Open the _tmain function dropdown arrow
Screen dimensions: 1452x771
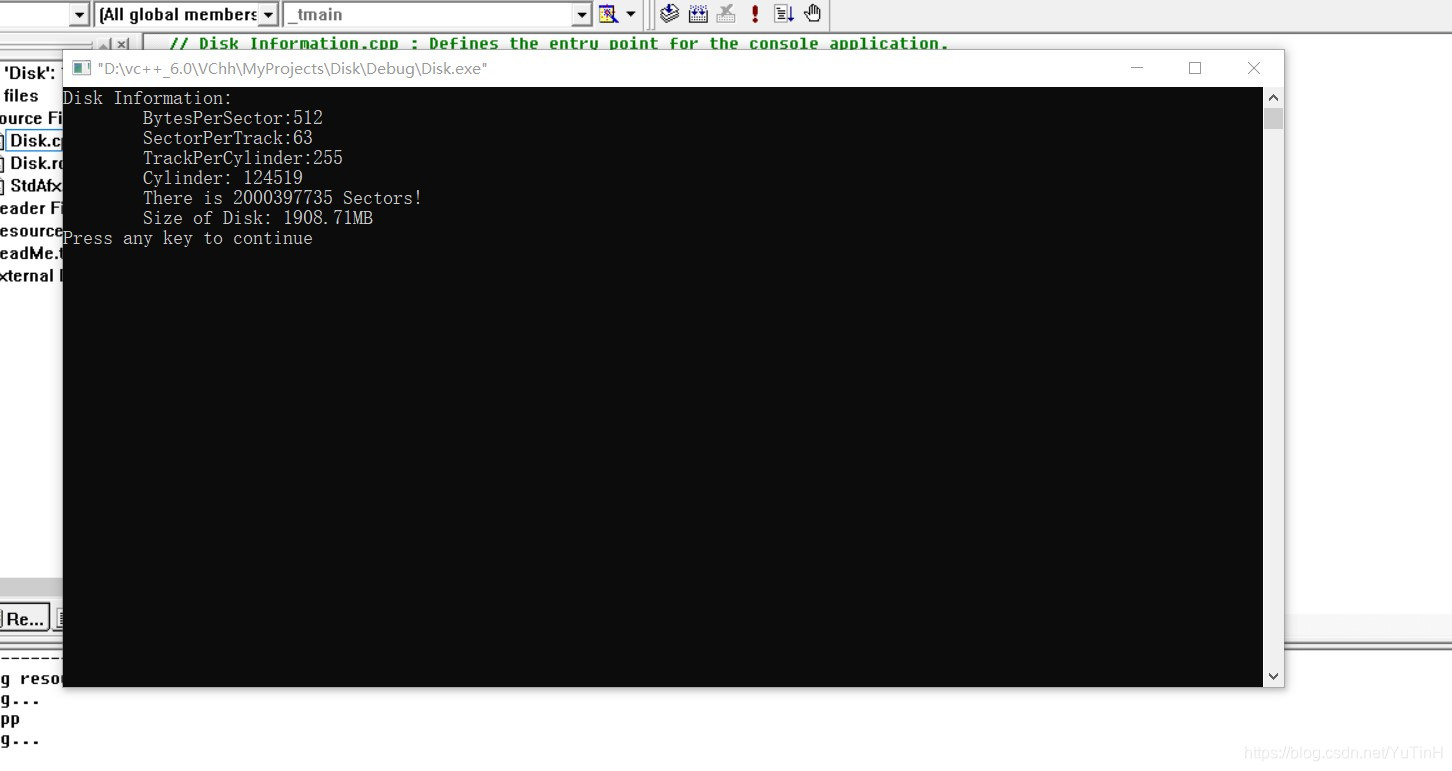pos(582,15)
